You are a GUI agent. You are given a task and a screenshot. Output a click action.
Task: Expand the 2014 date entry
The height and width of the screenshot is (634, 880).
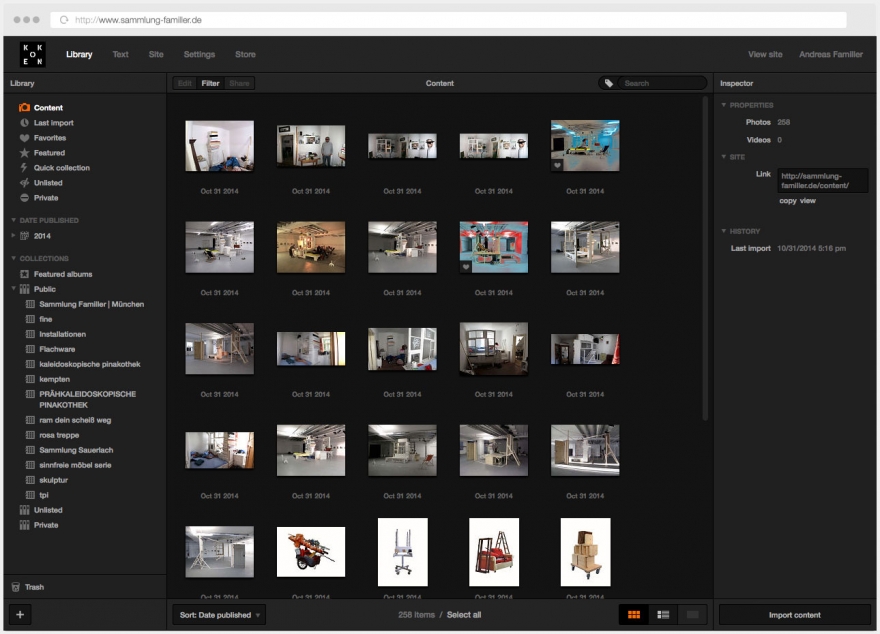(x=13, y=236)
